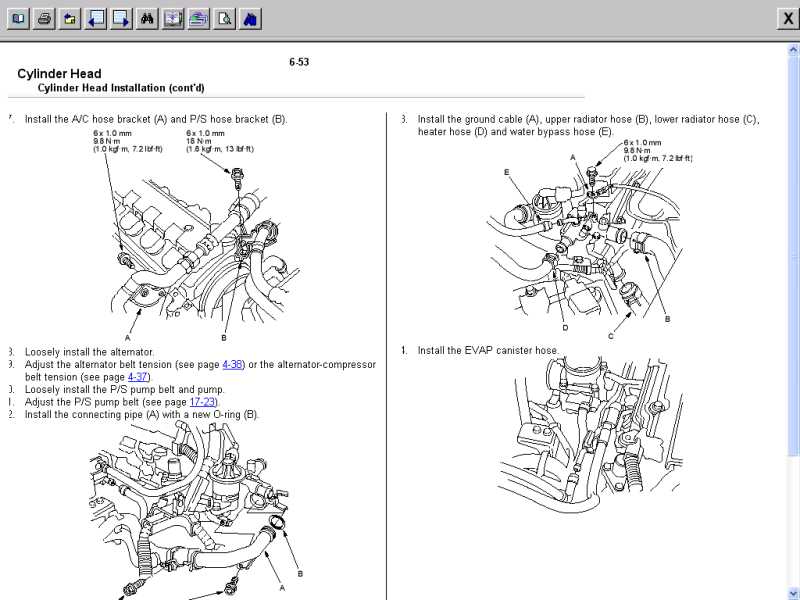The image size is (800, 600).
Task: Click the open book contents icon
Action: [18, 19]
